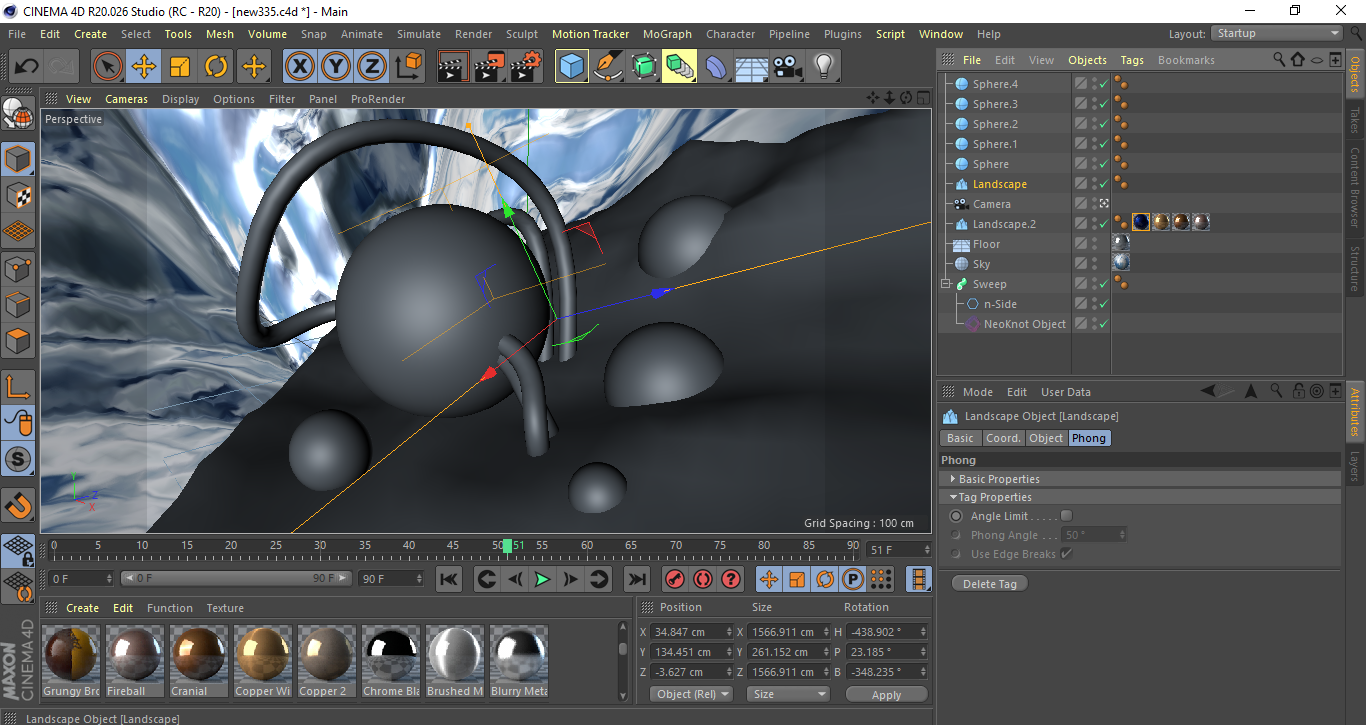
Task: Click Make Editable icon in left toolbar
Action: pos(18,115)
